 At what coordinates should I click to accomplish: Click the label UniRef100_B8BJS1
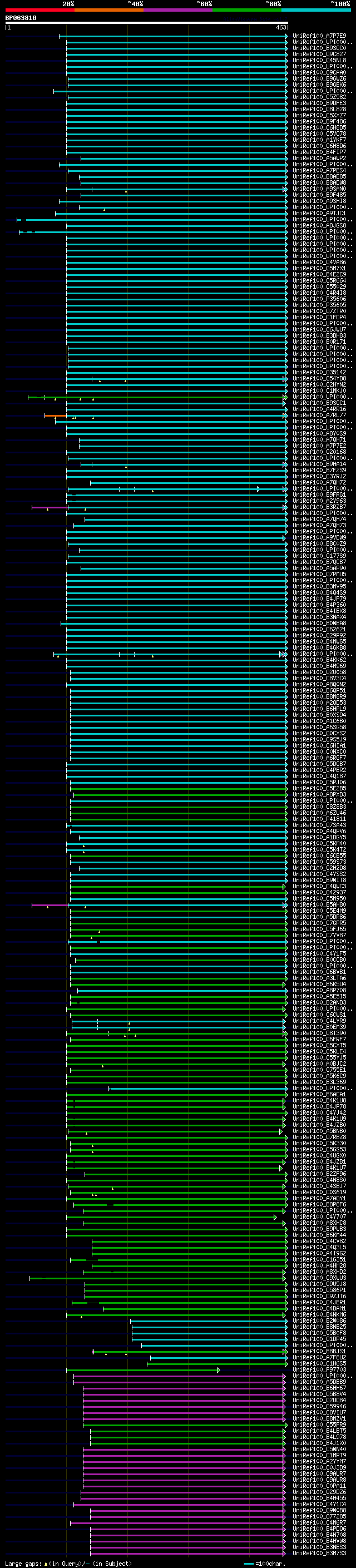(x=319, y=1351)
